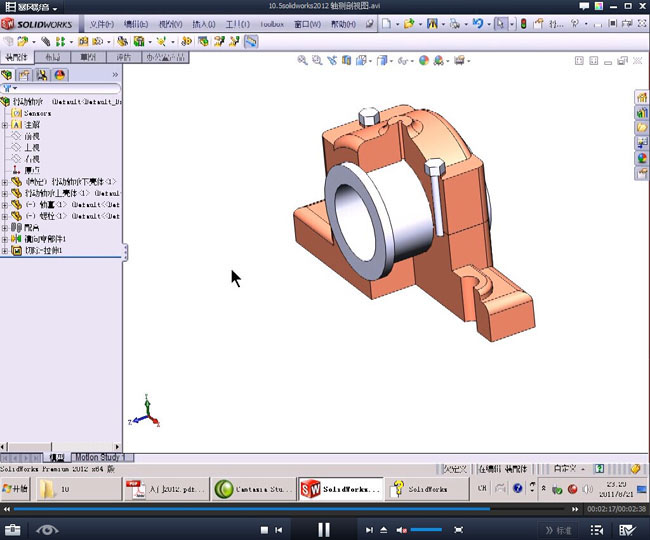
Task: Switch to Camtasia Studio taskbar button
Action: pyautogui.click(x=254, y=489)
